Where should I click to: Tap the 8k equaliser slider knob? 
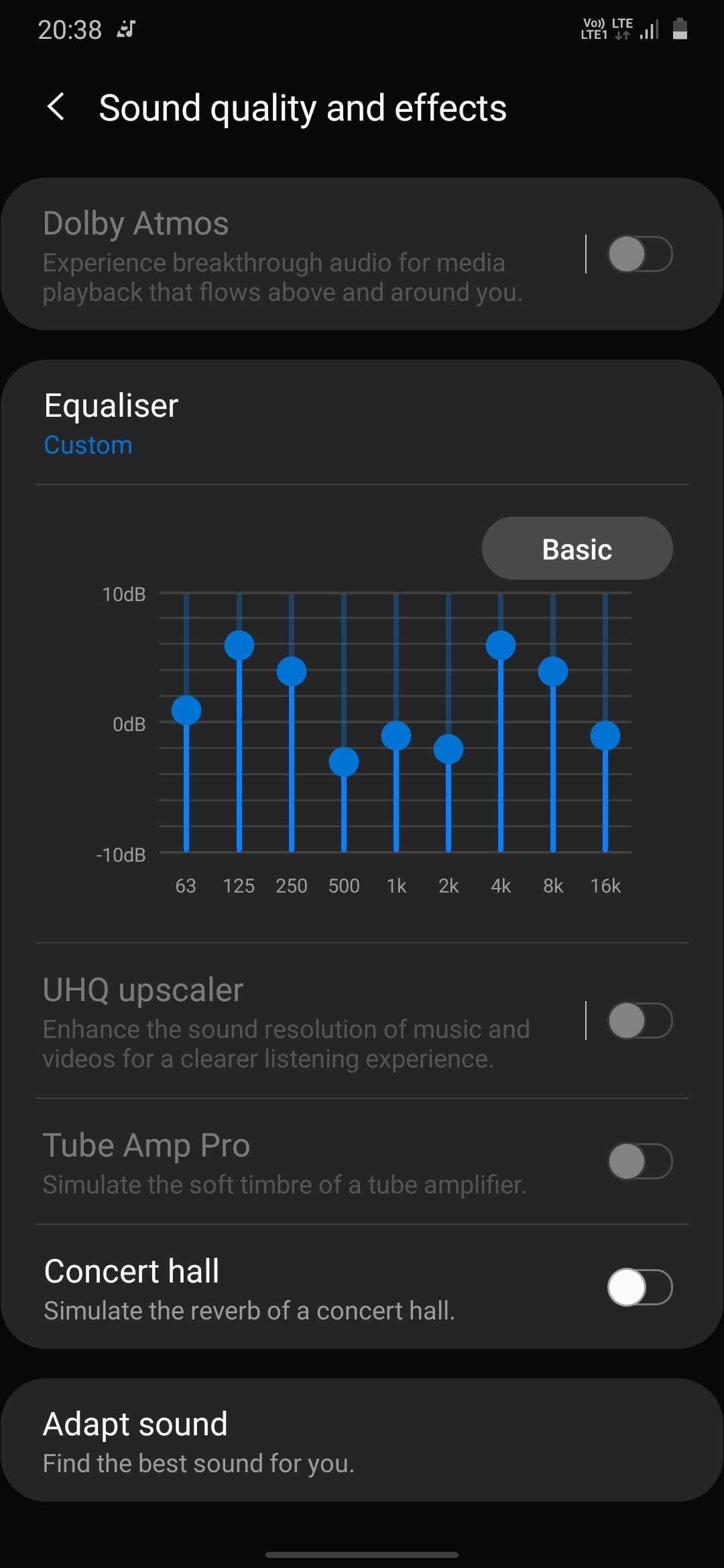[552, 672]
